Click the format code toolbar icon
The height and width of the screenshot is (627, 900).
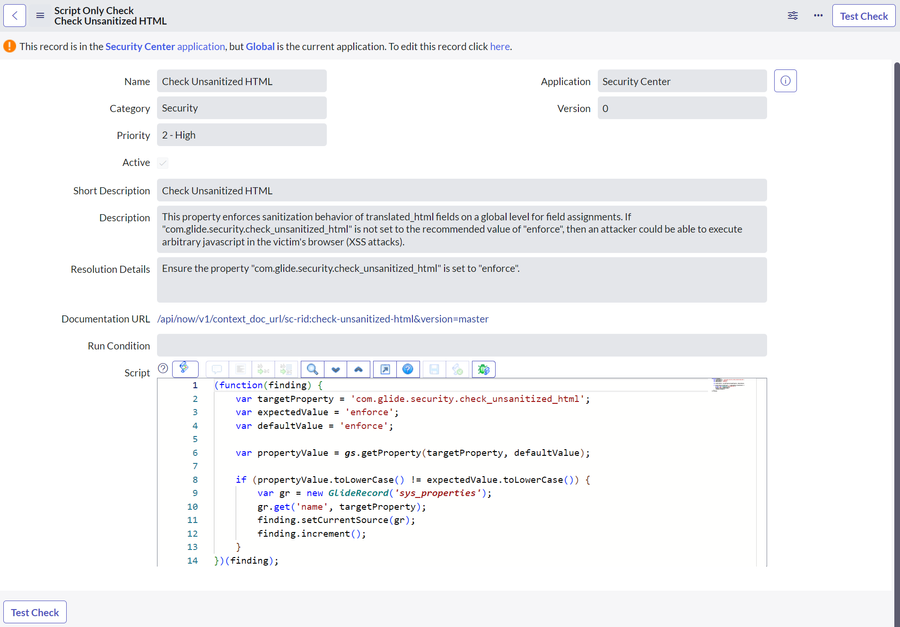pyautogui.click(x=240, y=369)
